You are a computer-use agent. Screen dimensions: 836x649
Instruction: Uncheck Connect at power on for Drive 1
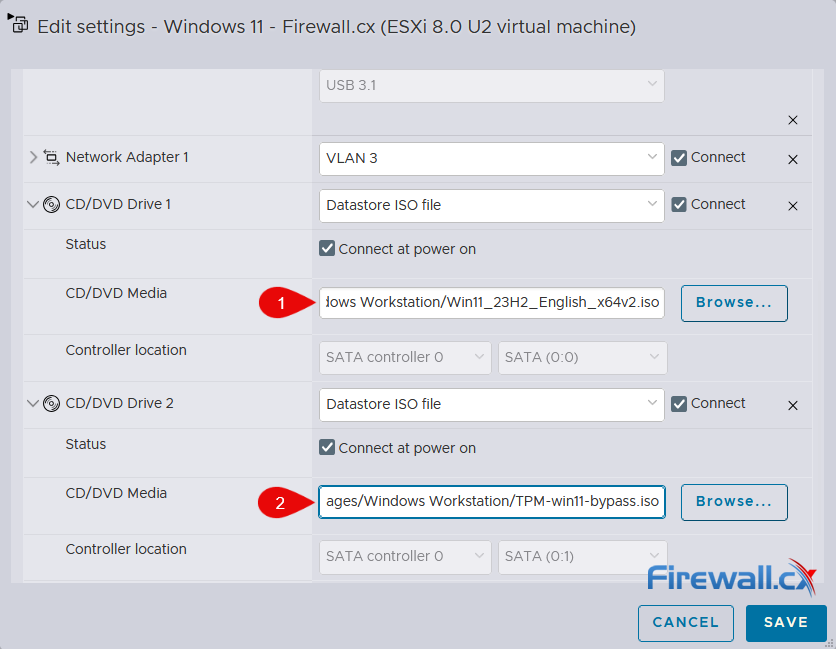(x=327, y=248)
